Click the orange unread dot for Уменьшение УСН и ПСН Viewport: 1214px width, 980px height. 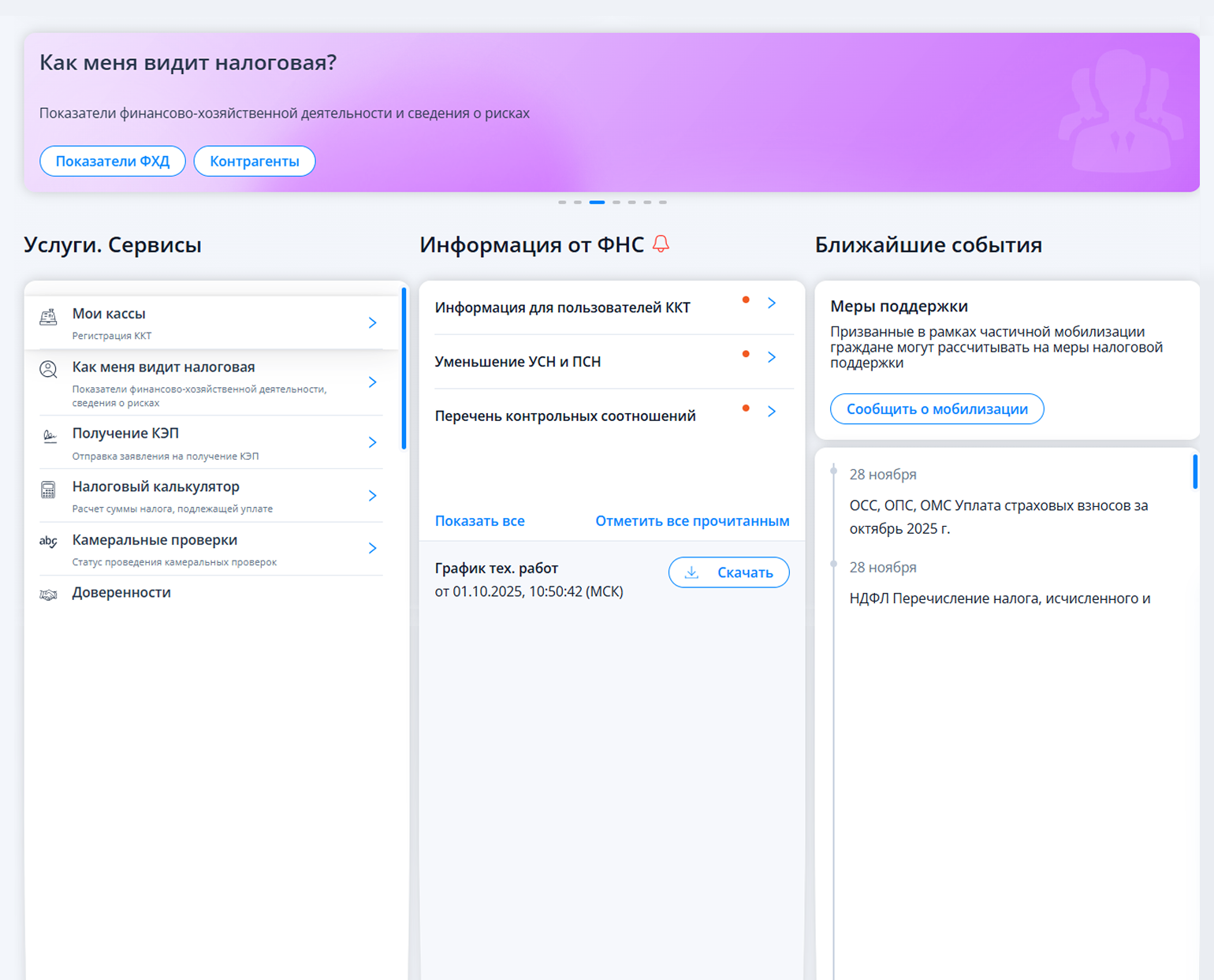746,354
